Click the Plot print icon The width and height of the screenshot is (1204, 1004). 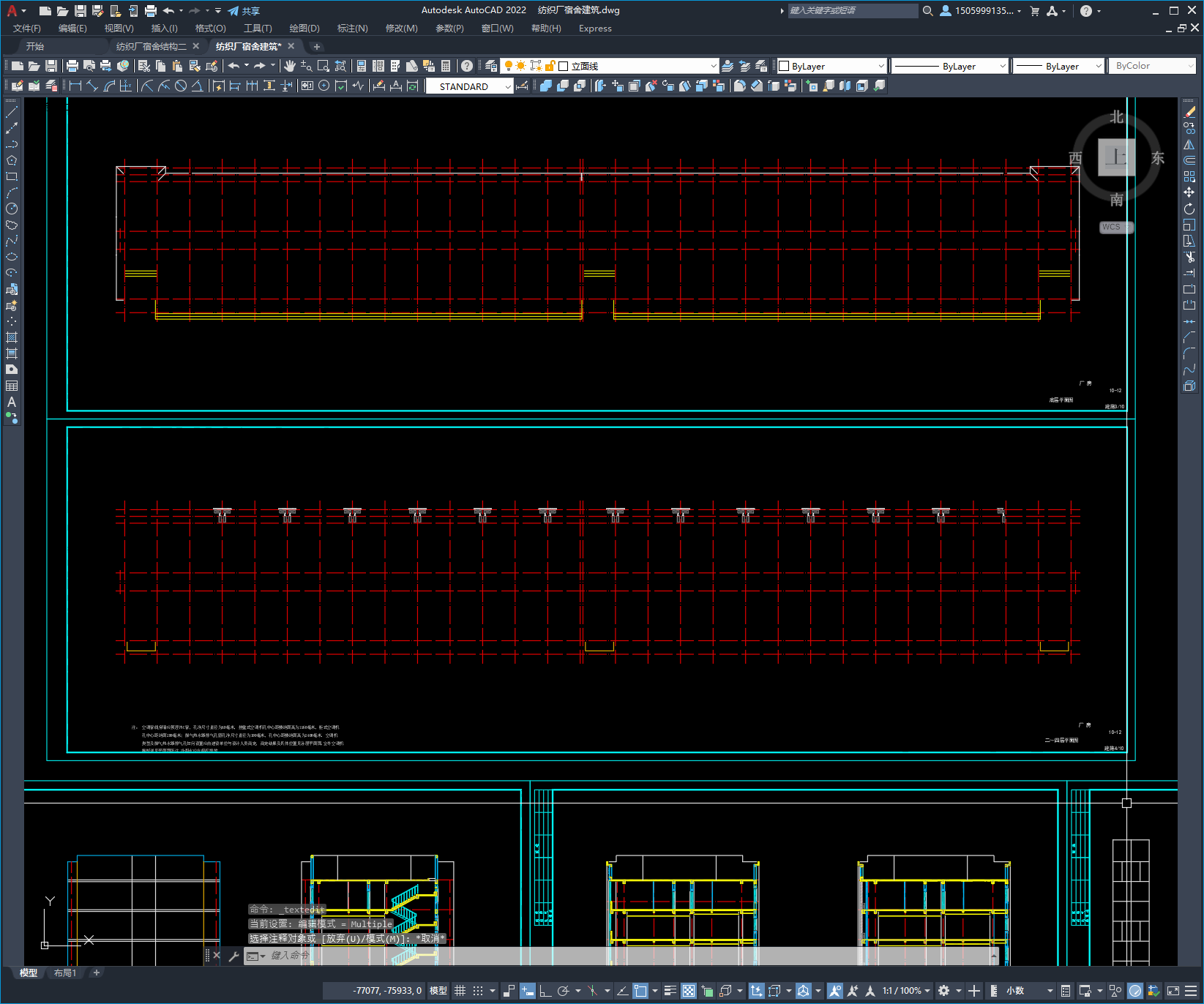tap(72, 66)
